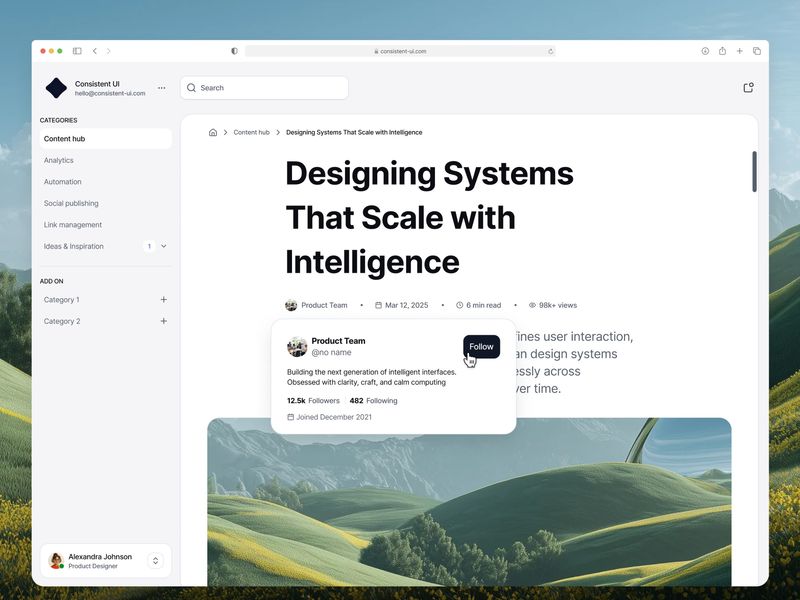Click the Content hub breadcrumb link
Screen dimensions: 800x600
(x=251, y=131)
